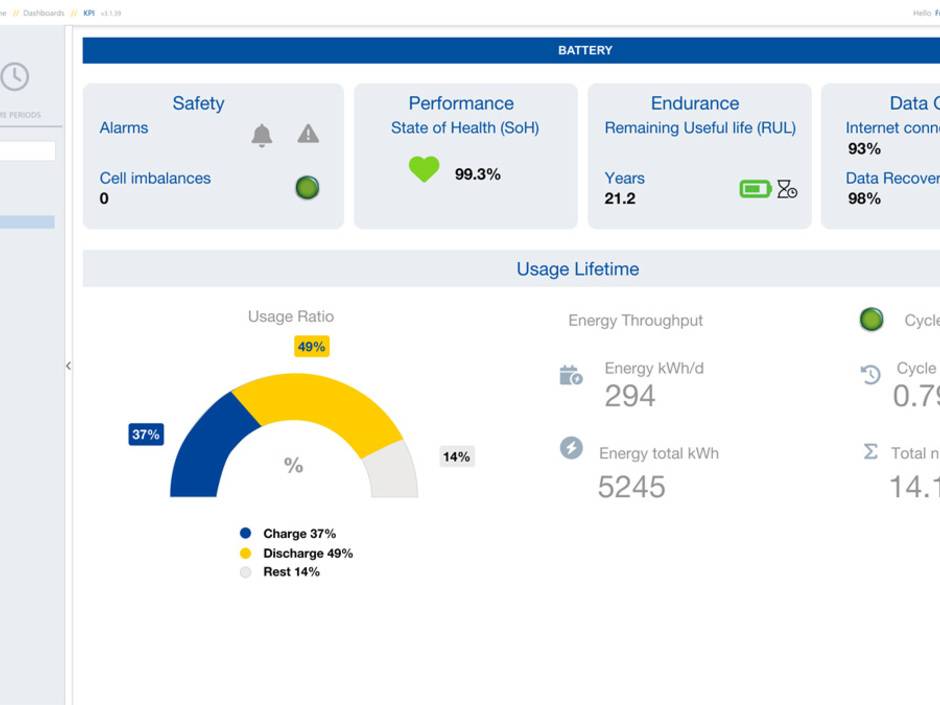The height and width of the screenshot is (705, 940).
Task: Click the green heart State of Health icon
Action: point(424,170)
